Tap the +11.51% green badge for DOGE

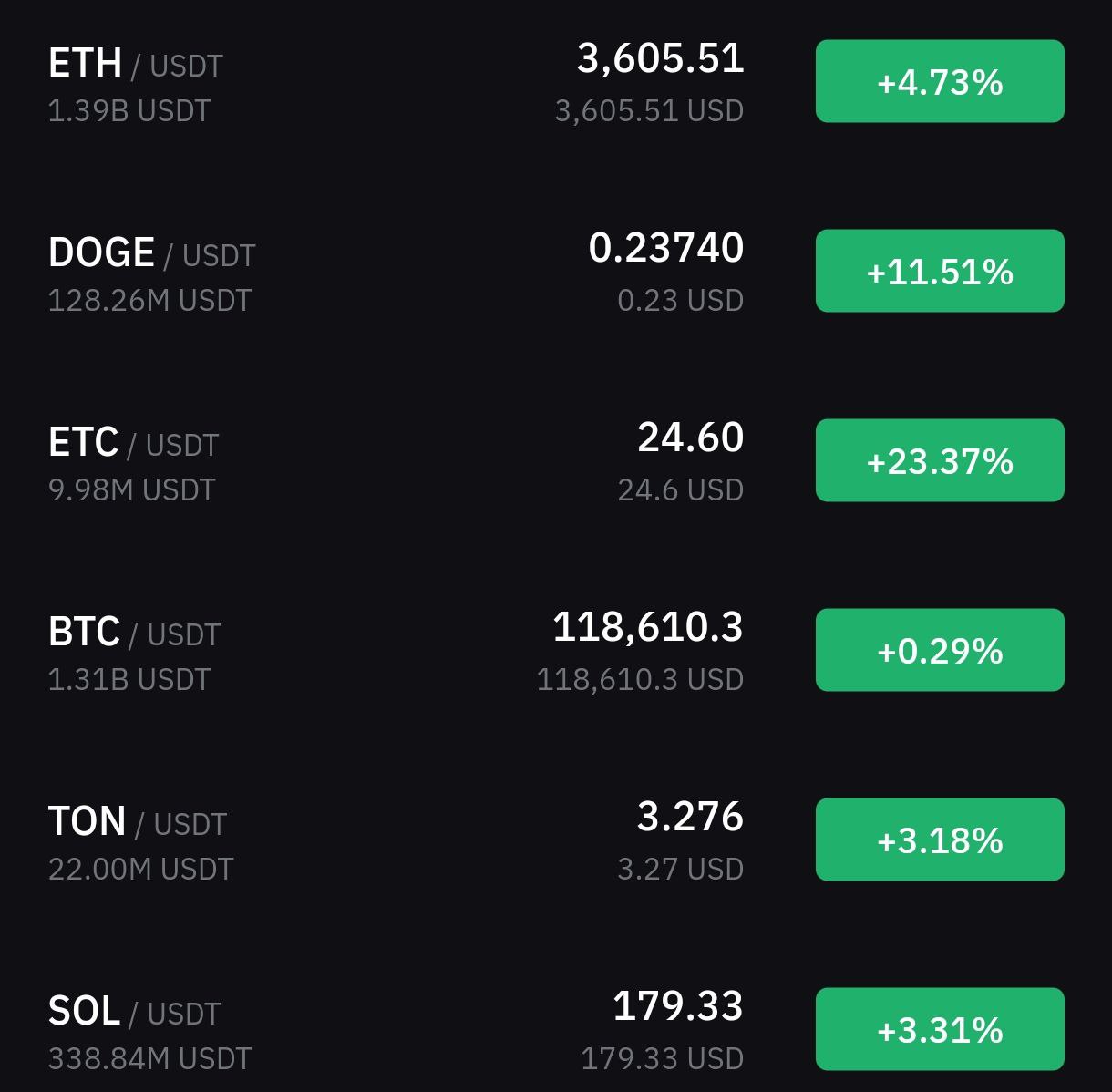tap(940, 271)
